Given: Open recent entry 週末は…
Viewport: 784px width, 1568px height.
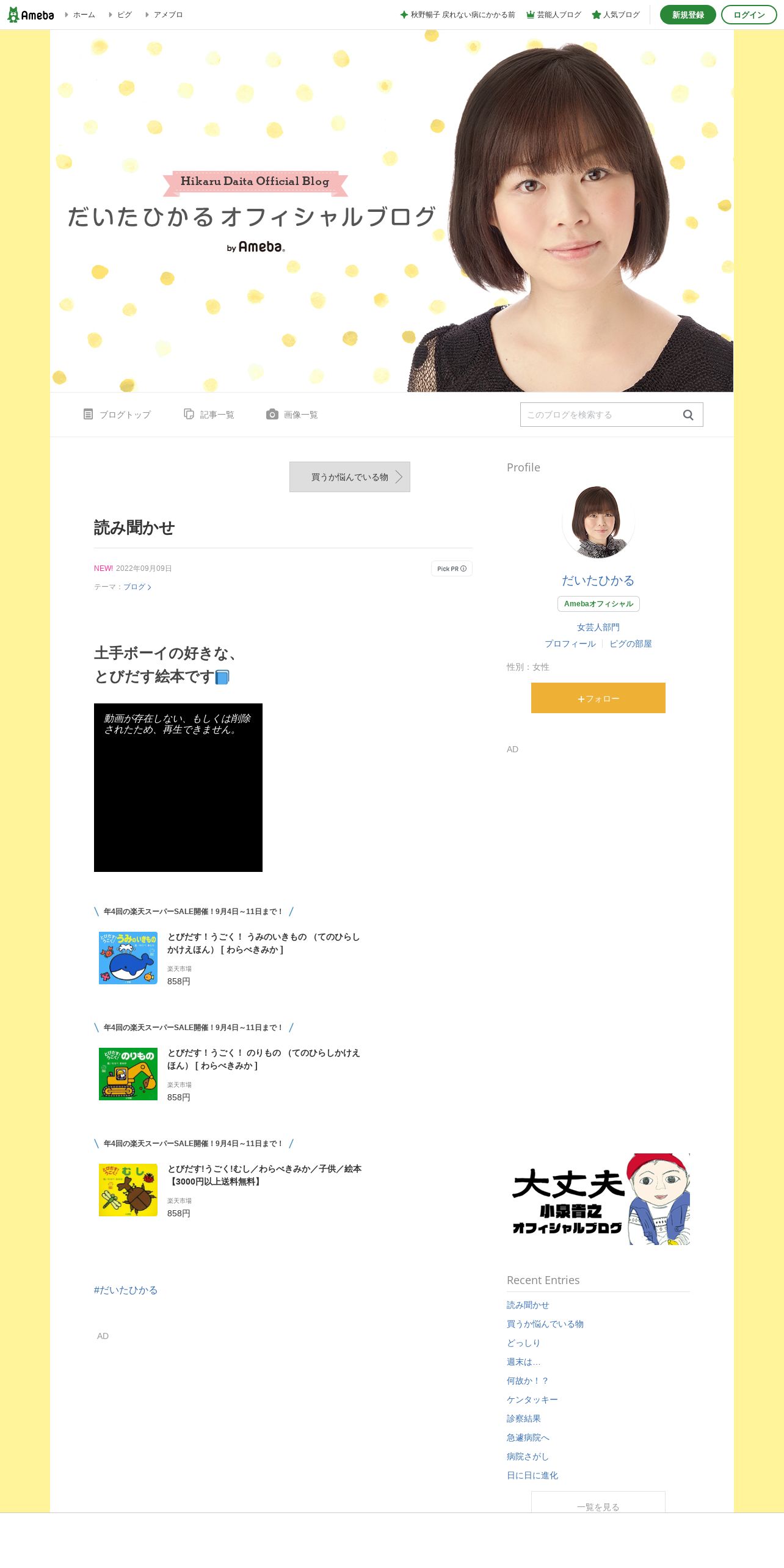Looking at the screenshot, I should click(x=524, y=1362).
